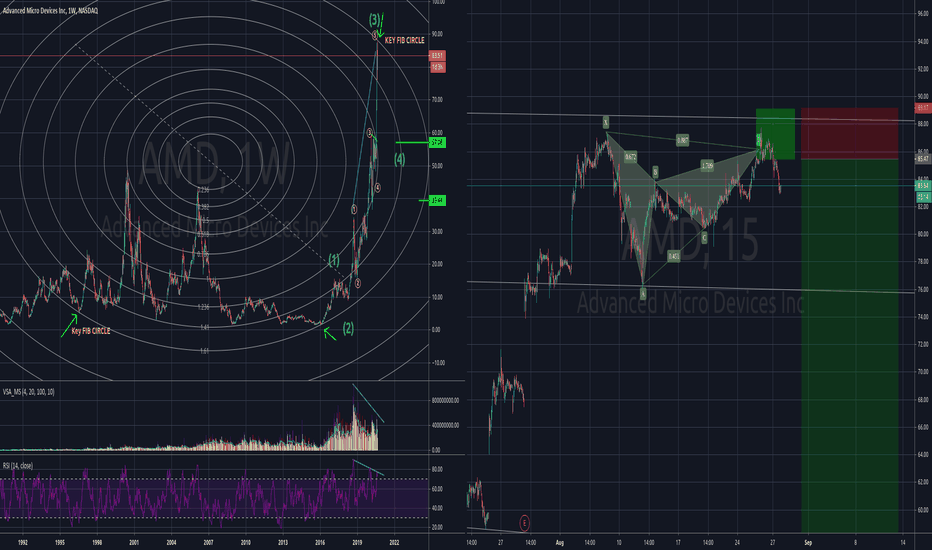Image resolution: width=932 pixels, height=550 pixels.
Task: Select the large green profit target zone
Action: tap(849, 345)
